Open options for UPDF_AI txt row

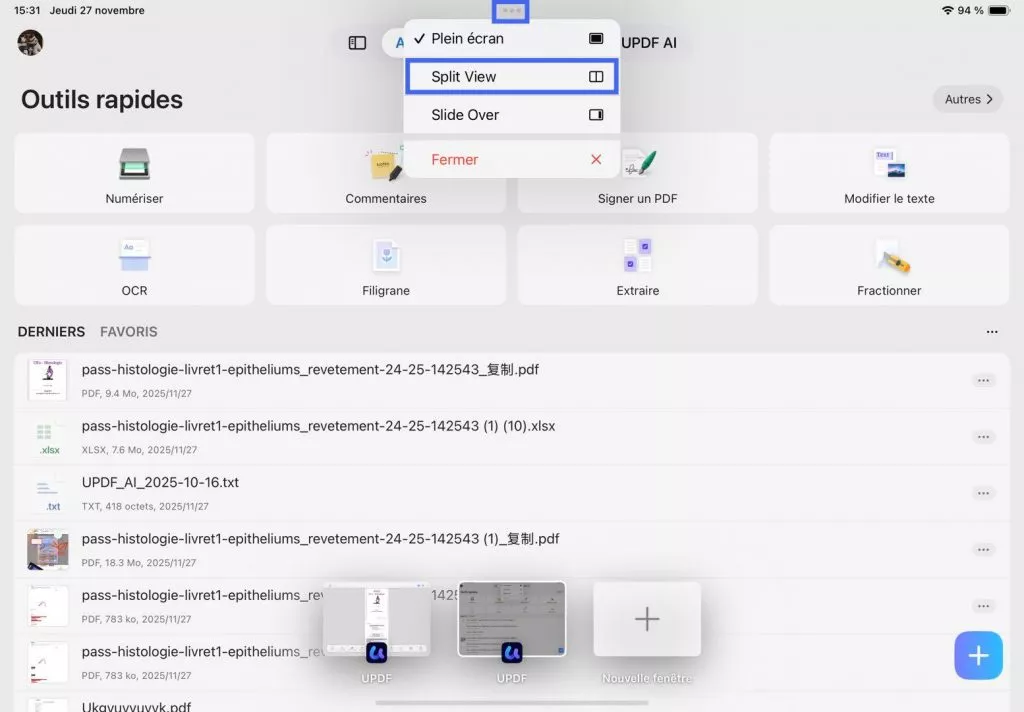(x=983, y=493)
